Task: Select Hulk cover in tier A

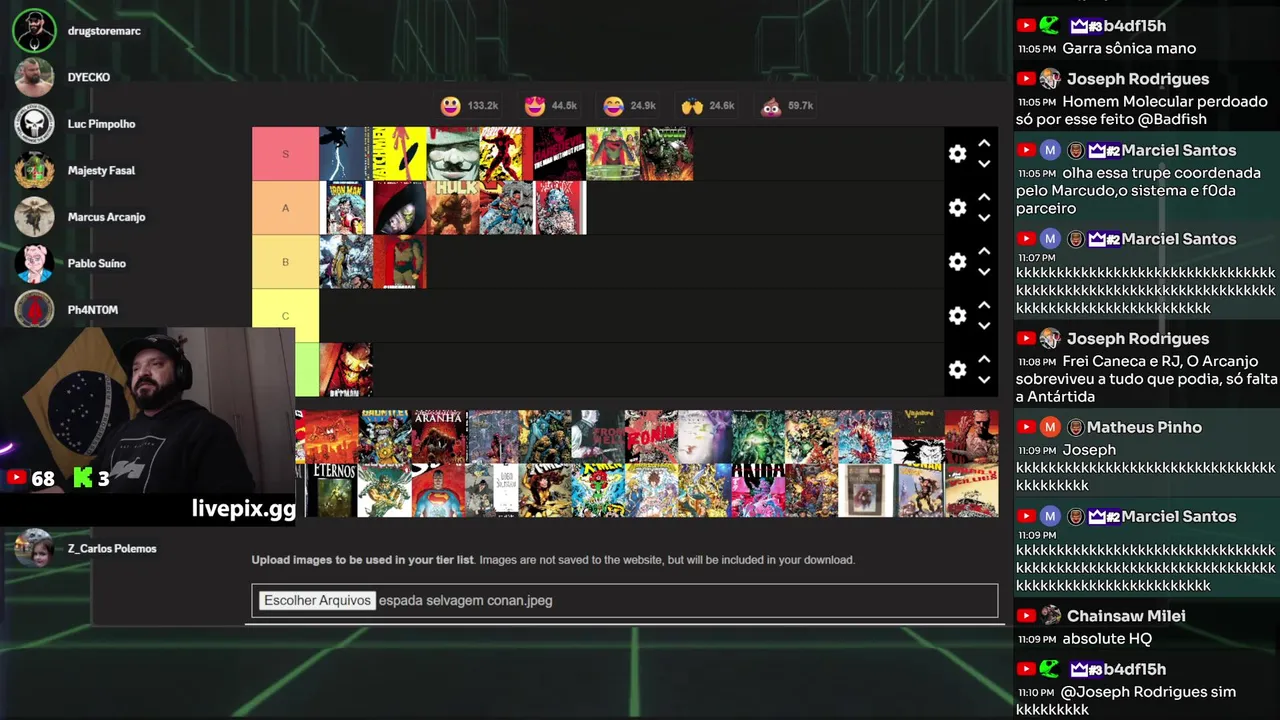Action: [453, 208]
